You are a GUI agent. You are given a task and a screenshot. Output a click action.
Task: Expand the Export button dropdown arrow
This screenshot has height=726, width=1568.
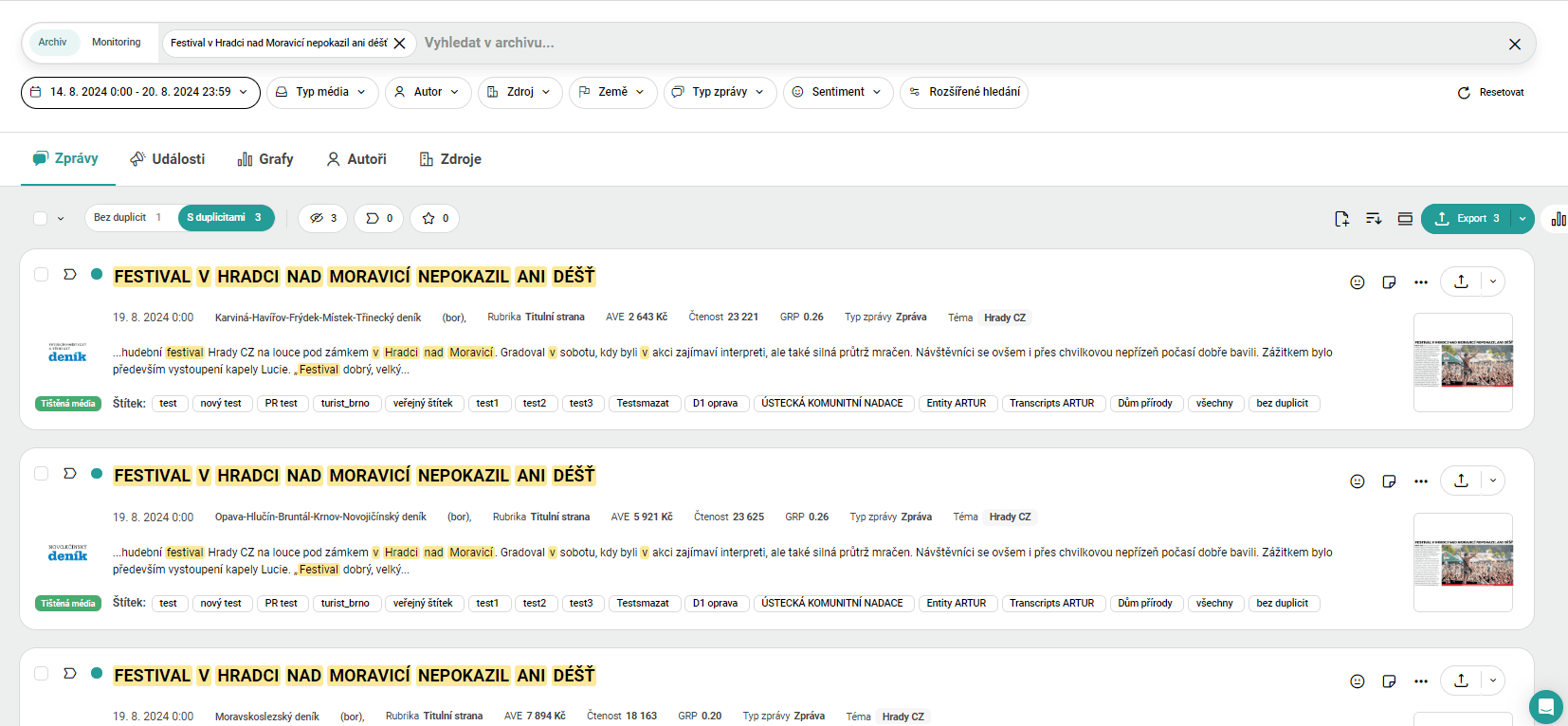click(x=1522, y=219)
